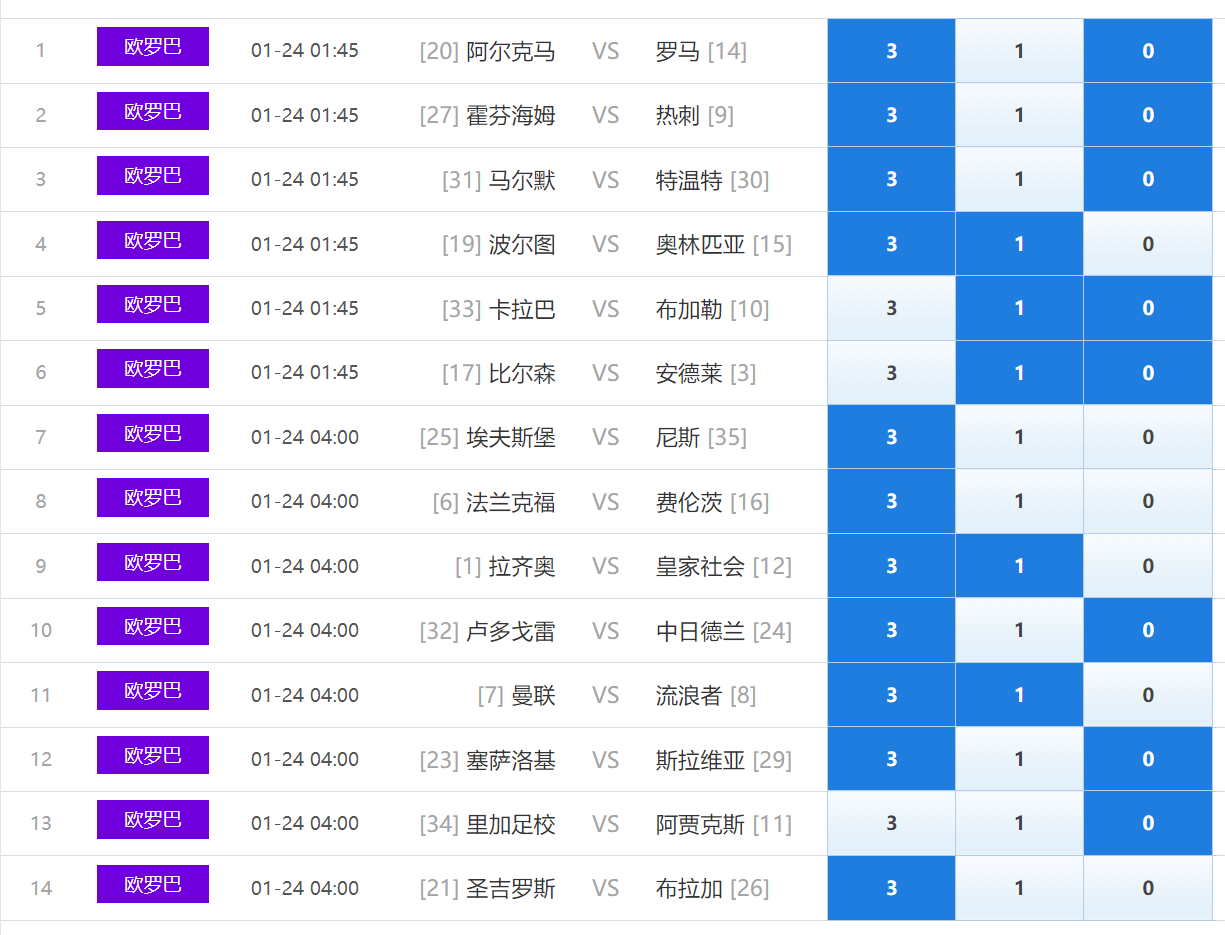
Task: Select 0 for 埃夫斯堡 vs 尼斯
Action: tap(1148, 437)
